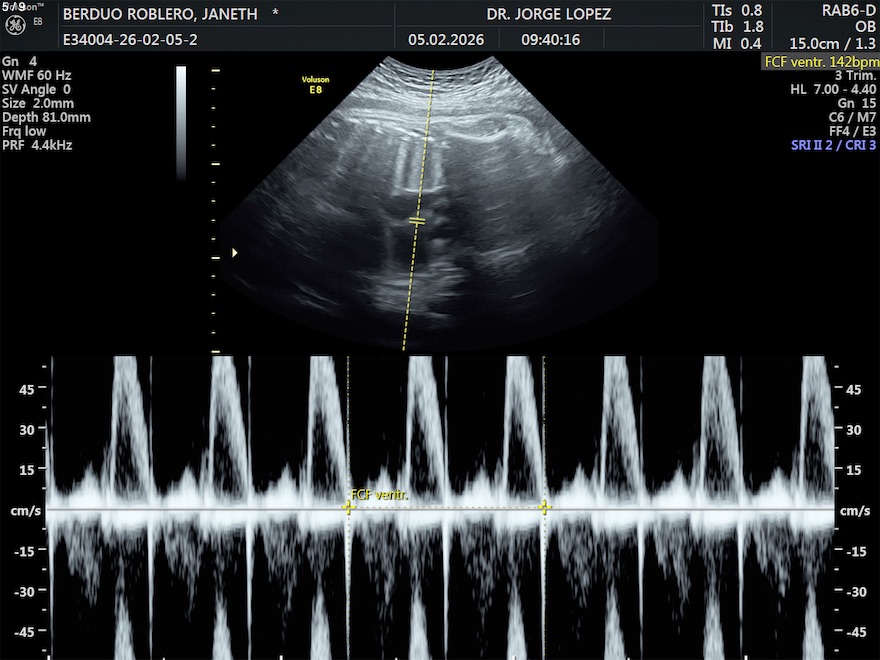
Task: Click the 3 Trim. preset label
Action: (855, 75)
